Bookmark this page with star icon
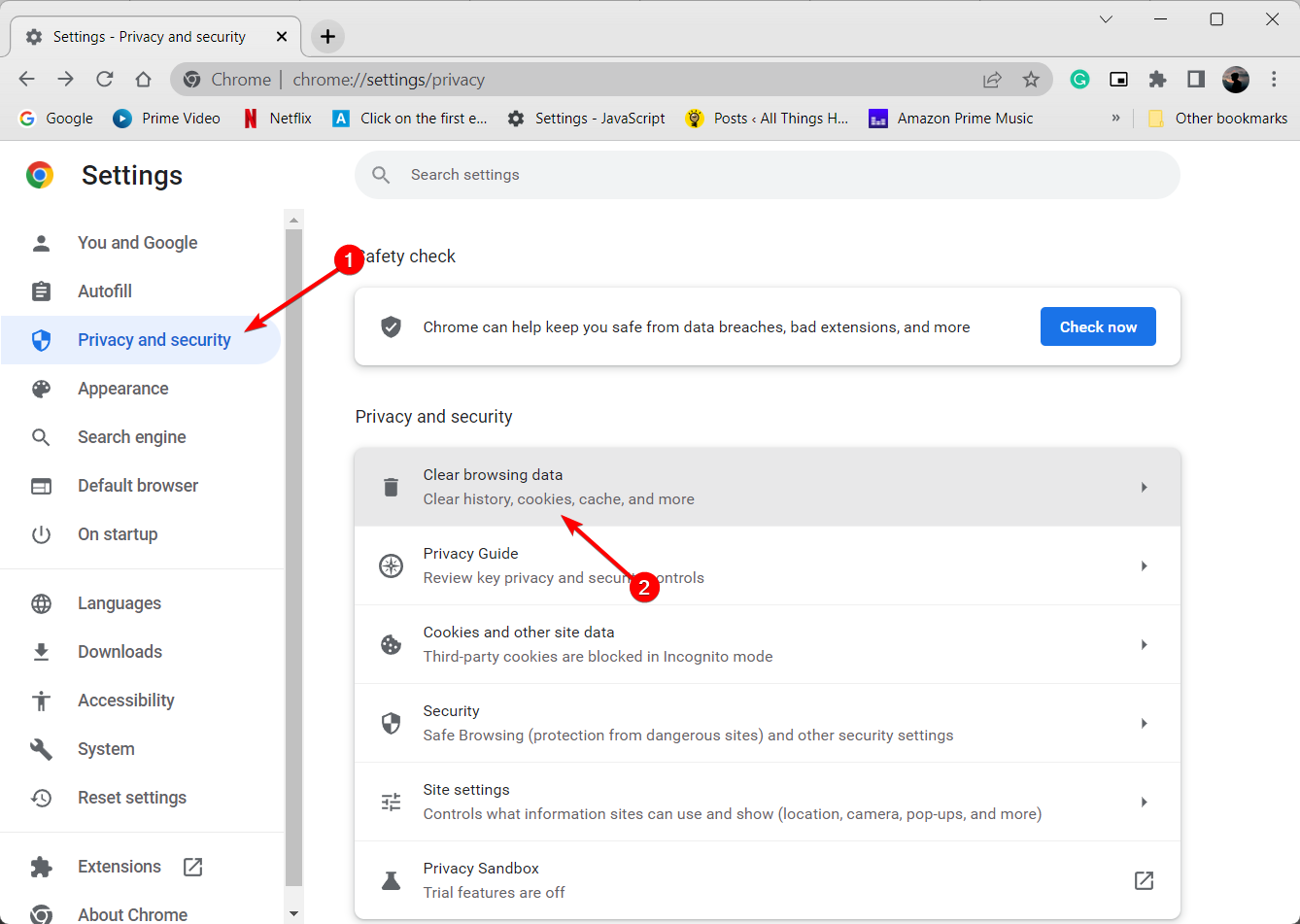Image resolution: width=1300 pixels, height=924 pixels. [1031, 80]
